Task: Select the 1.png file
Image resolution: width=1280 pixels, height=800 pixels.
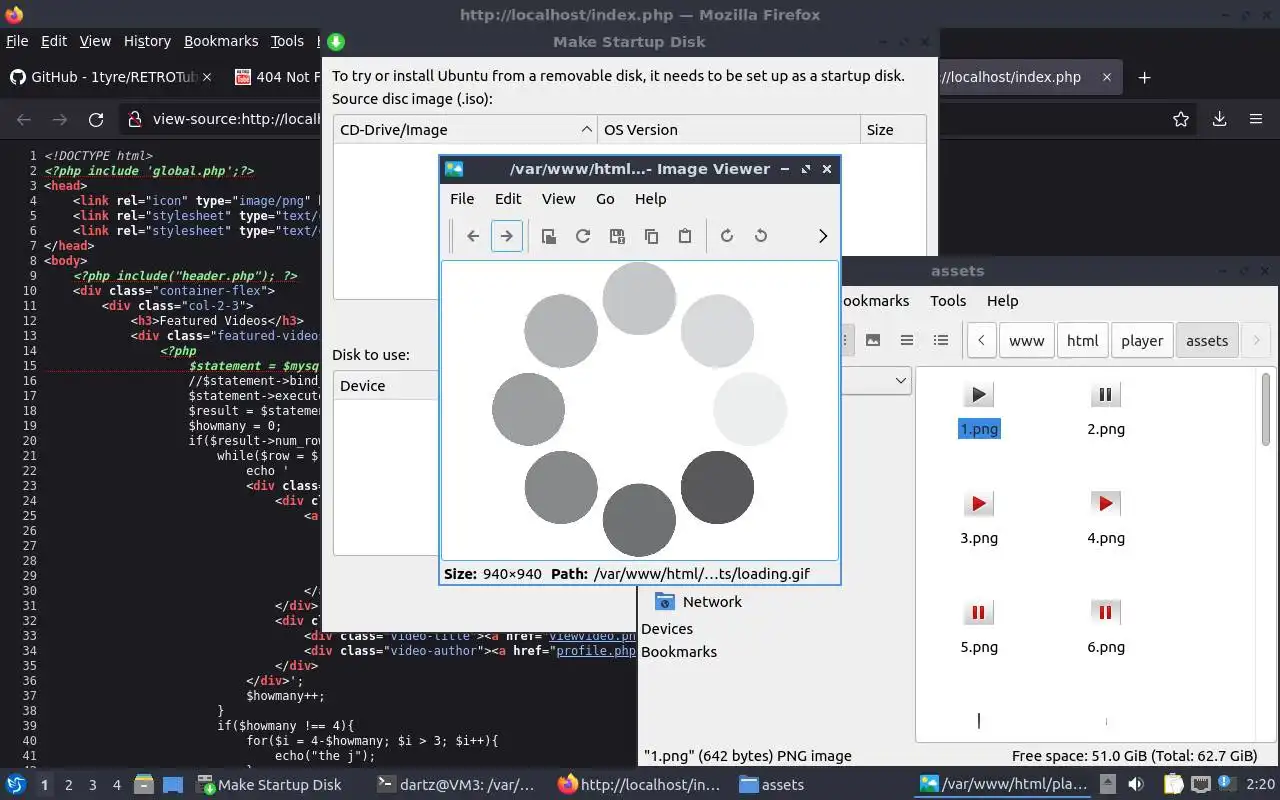Action: pos(979,409)
